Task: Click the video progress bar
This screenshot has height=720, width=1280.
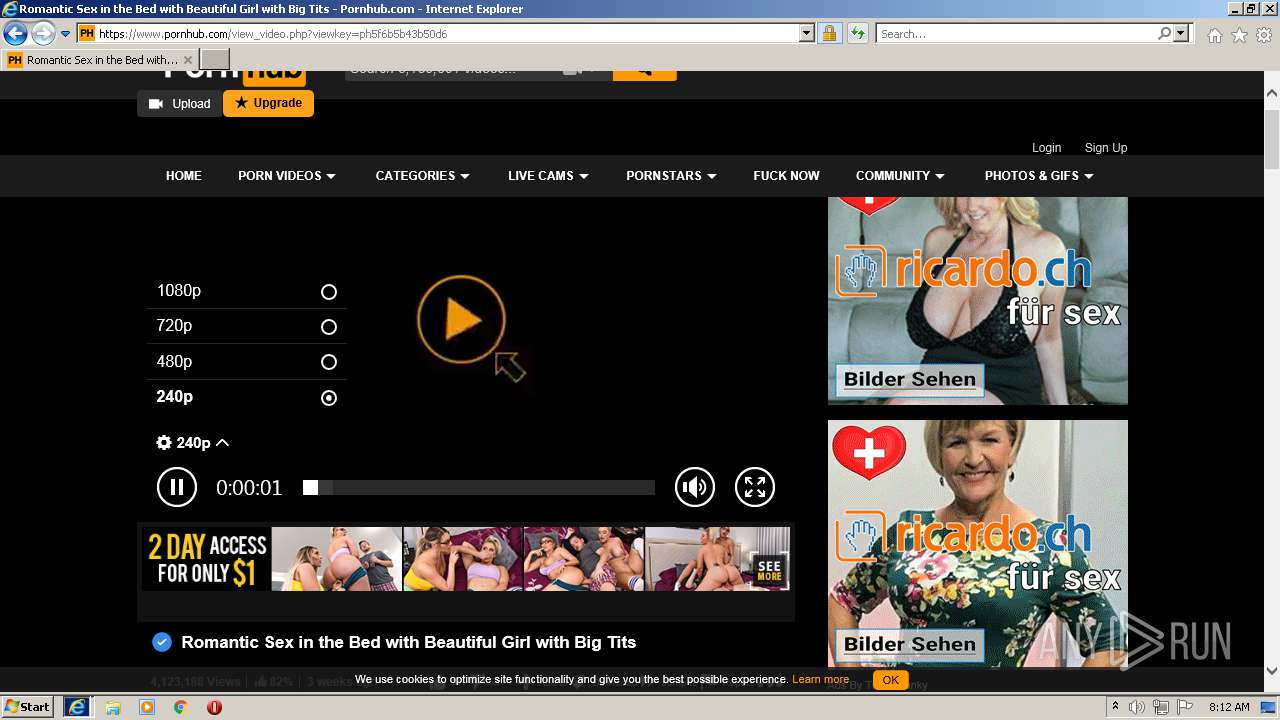Action: tap(479, 488)
